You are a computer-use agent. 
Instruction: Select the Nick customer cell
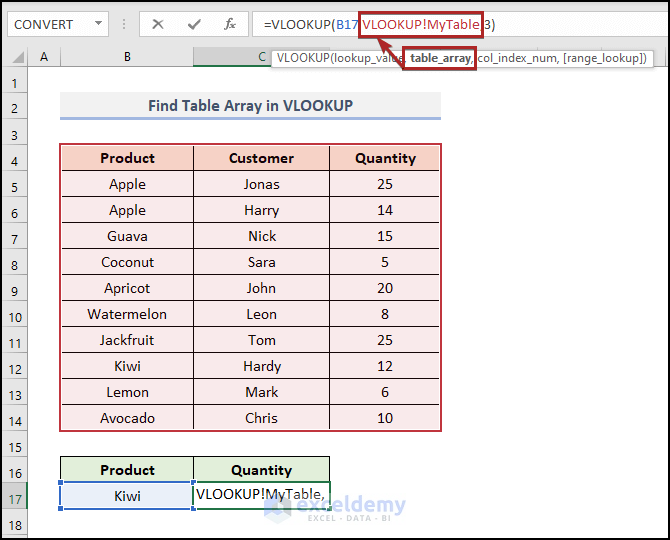click(x=262, y=236)
